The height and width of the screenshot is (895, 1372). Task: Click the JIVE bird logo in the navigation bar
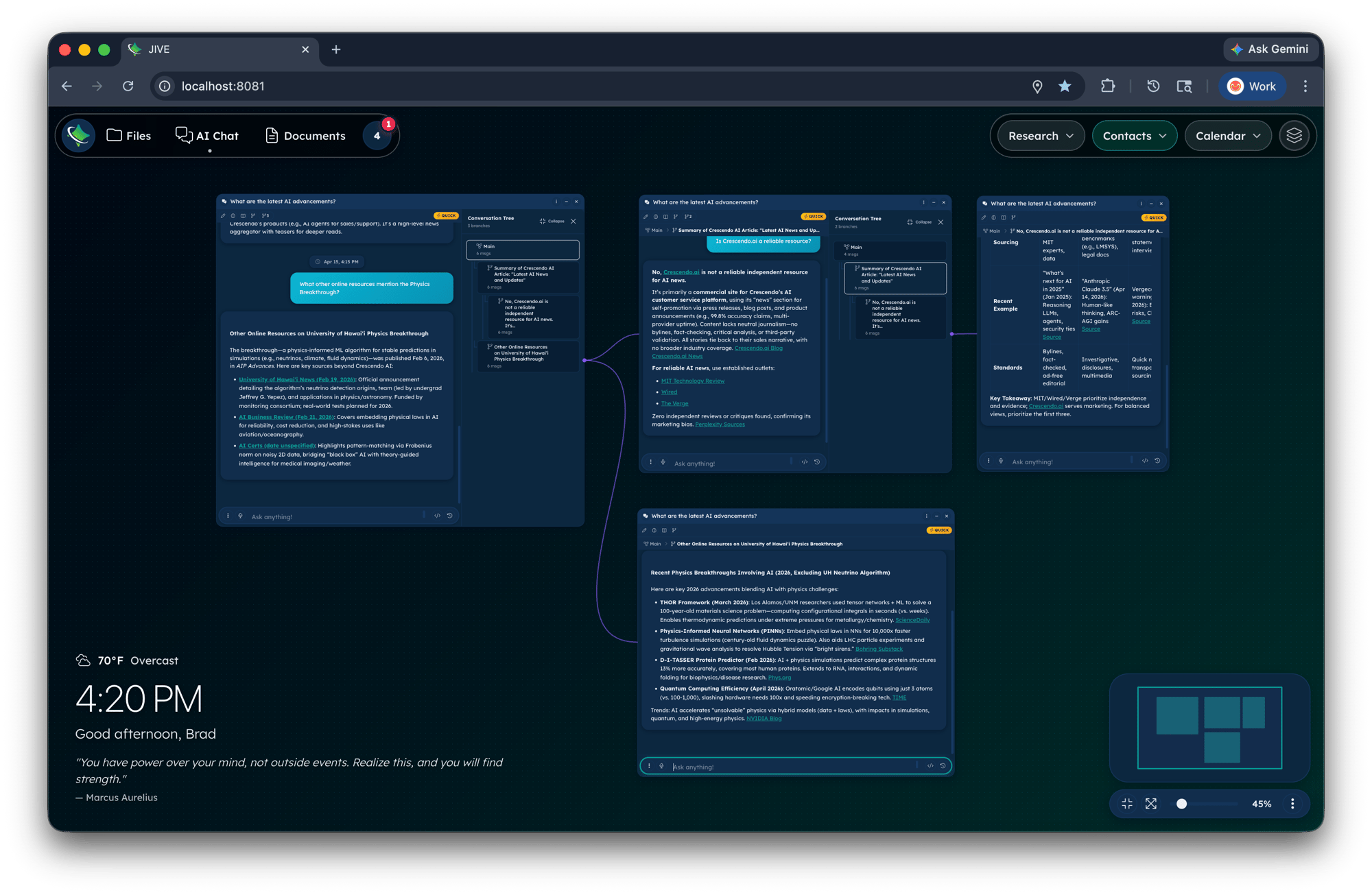(79, 135)
